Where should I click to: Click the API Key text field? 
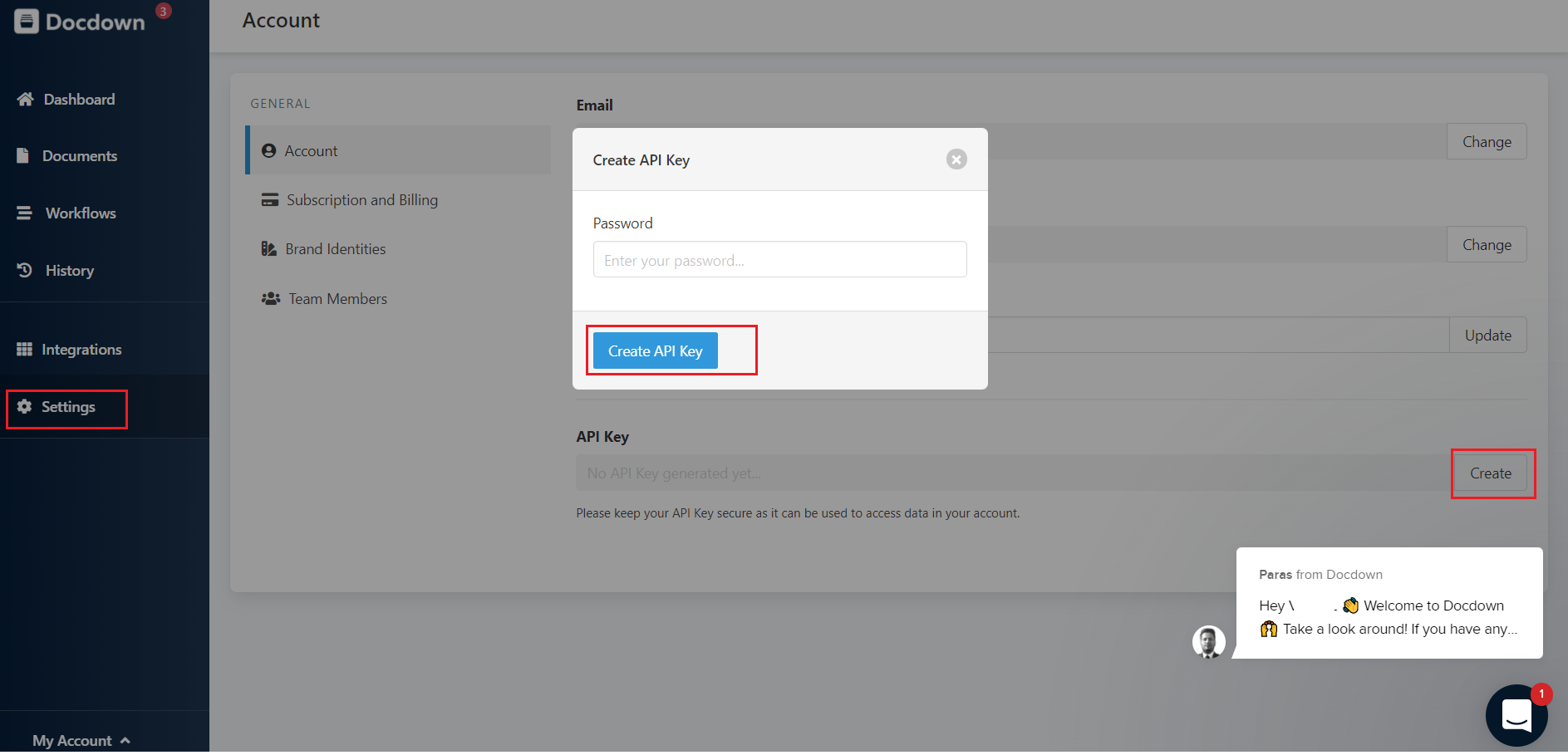pos(1015,473)
